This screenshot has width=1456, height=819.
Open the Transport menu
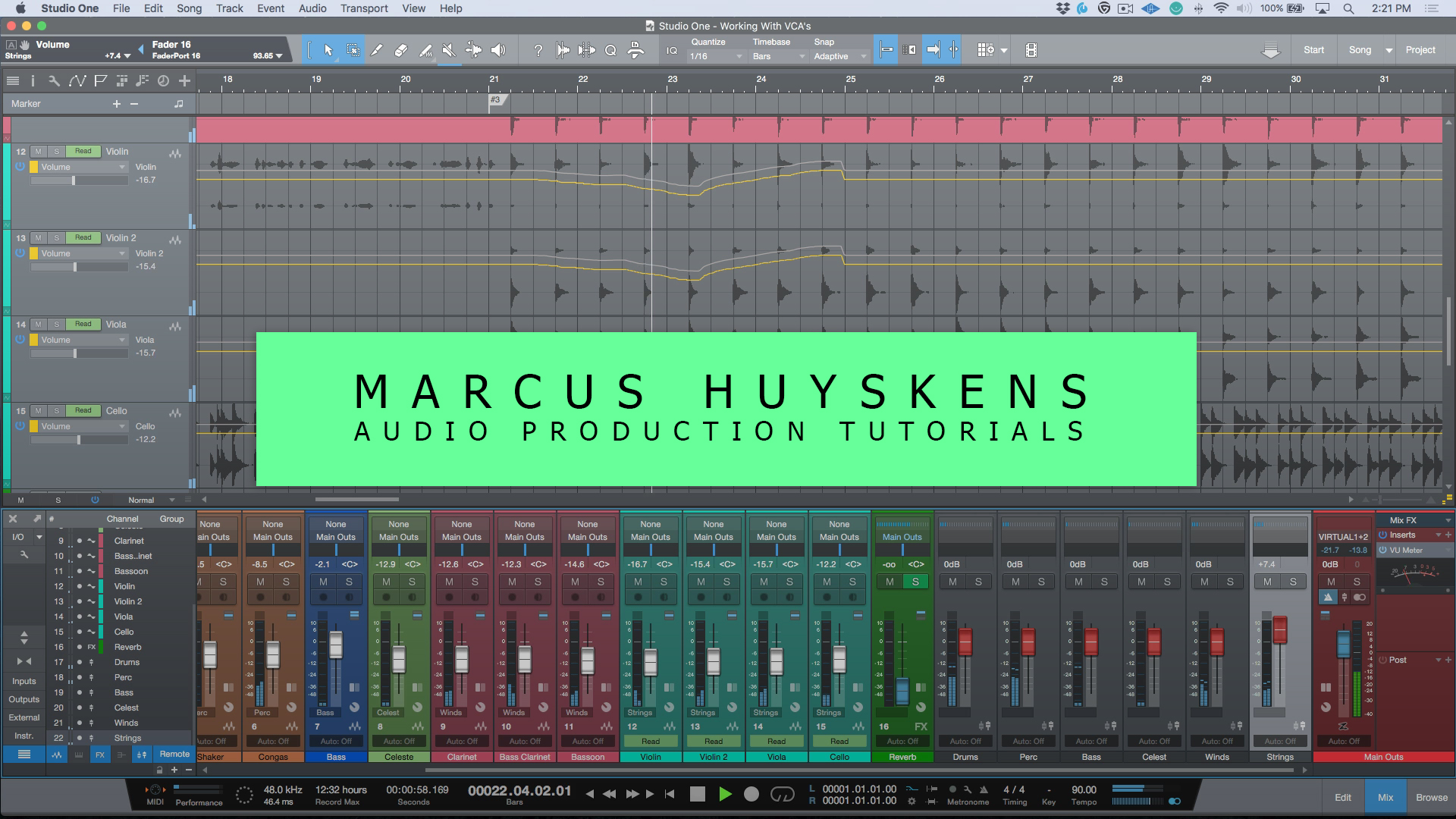click(x=364, y=8)
